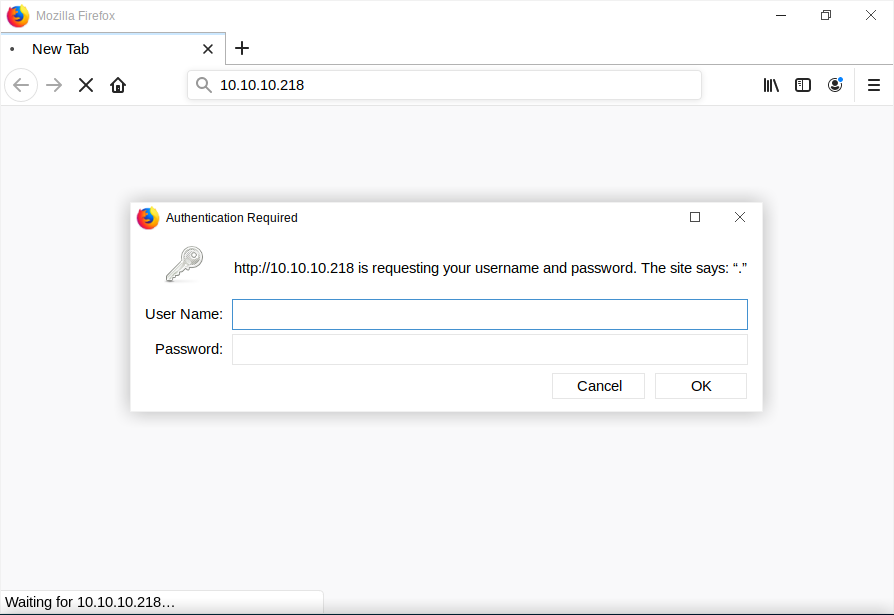The height and width of the screenshot is (615, 894).
Task: Click the 'Mozilla Firefox' window title text
Action: [x=75, y=16]
